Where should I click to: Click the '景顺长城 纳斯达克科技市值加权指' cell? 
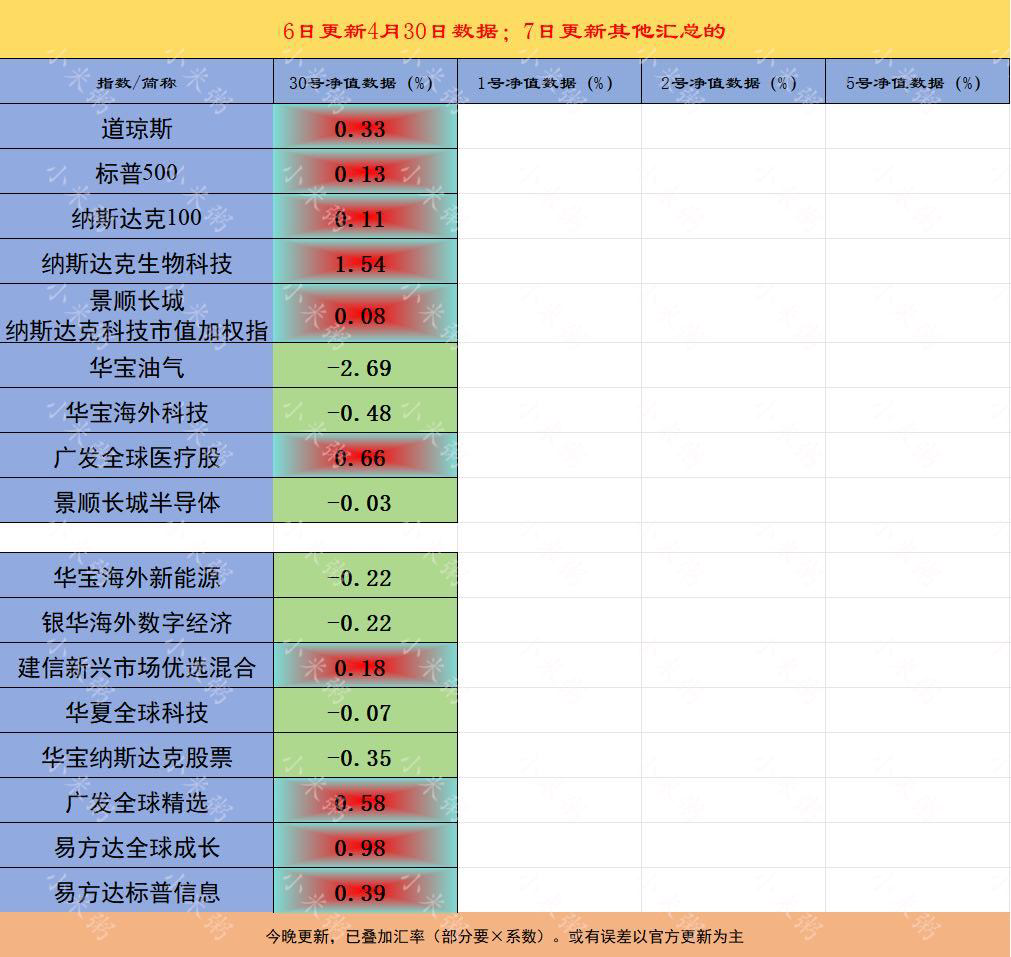pos(137,314)
